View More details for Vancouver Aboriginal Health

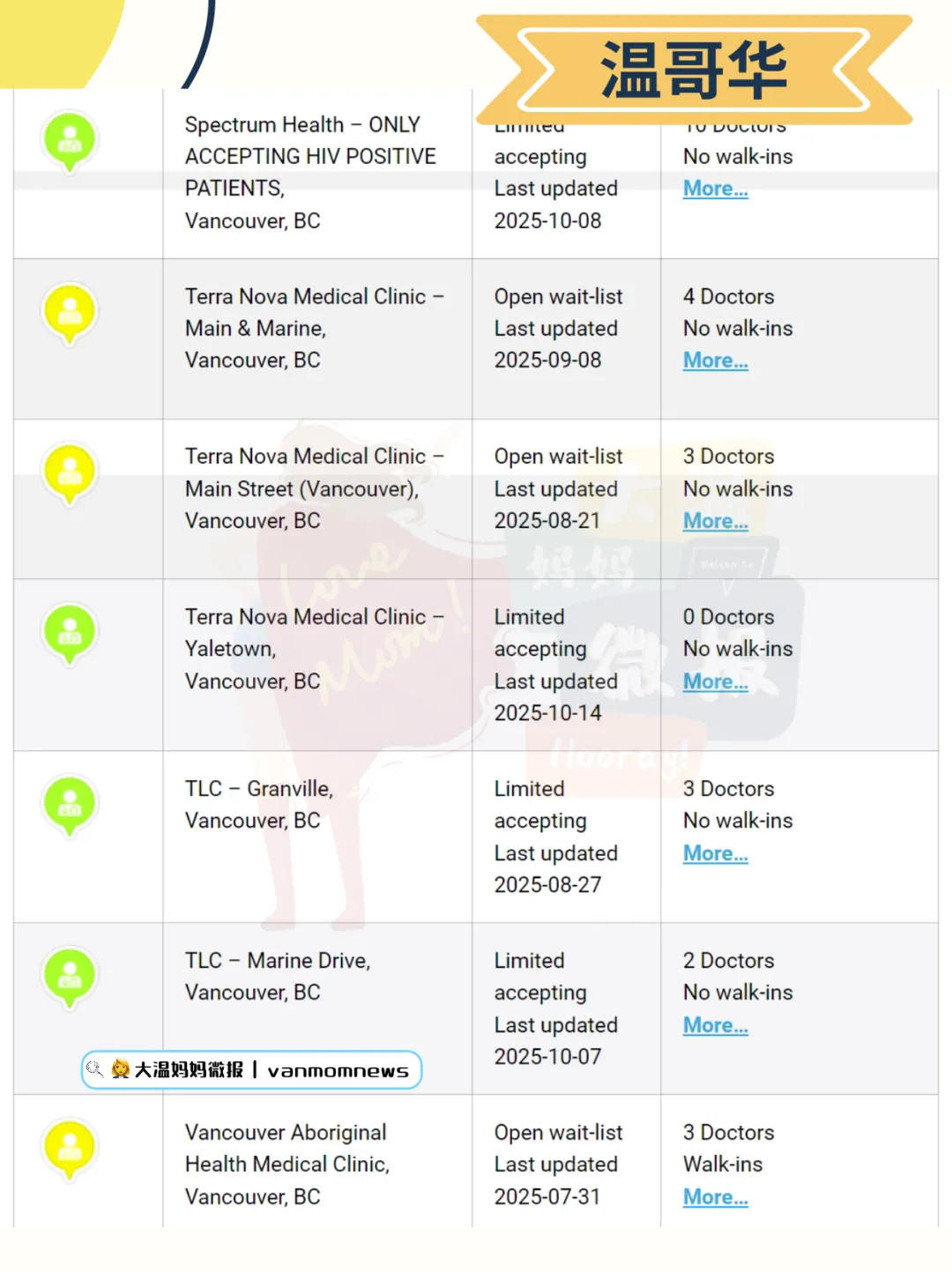[715, 1197]
